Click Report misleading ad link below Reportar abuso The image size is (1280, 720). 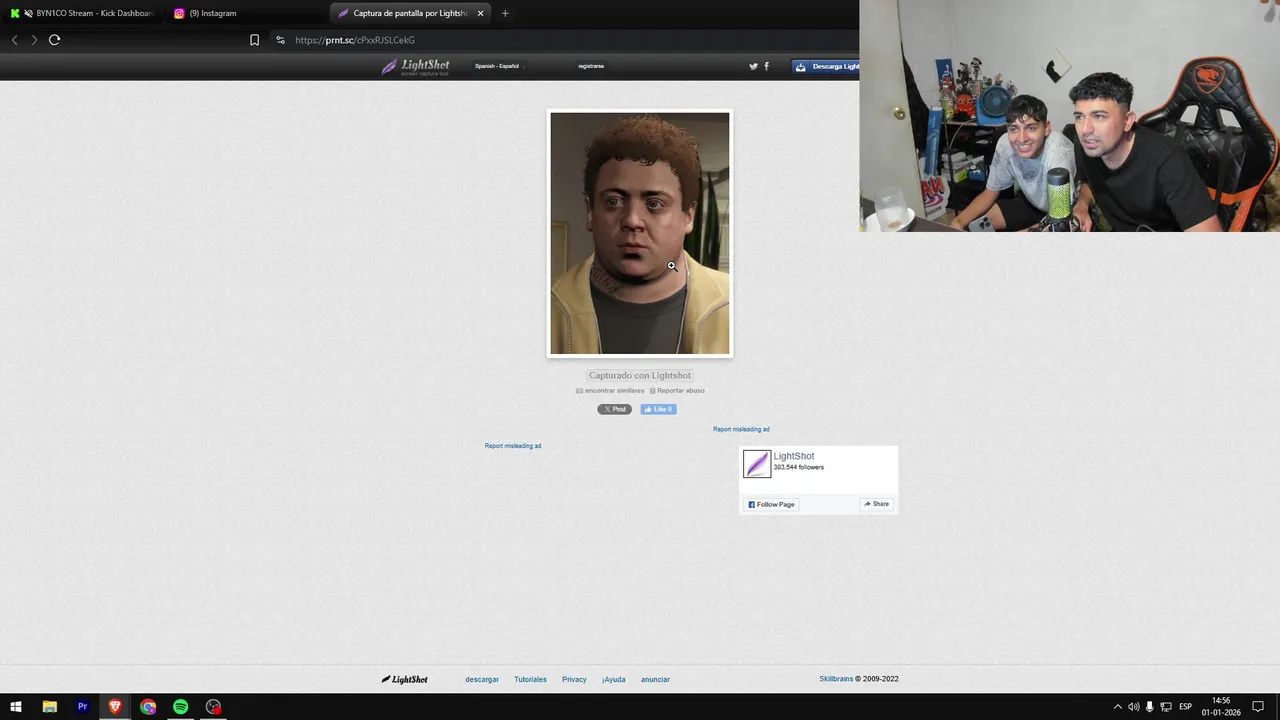coord(513,446)
